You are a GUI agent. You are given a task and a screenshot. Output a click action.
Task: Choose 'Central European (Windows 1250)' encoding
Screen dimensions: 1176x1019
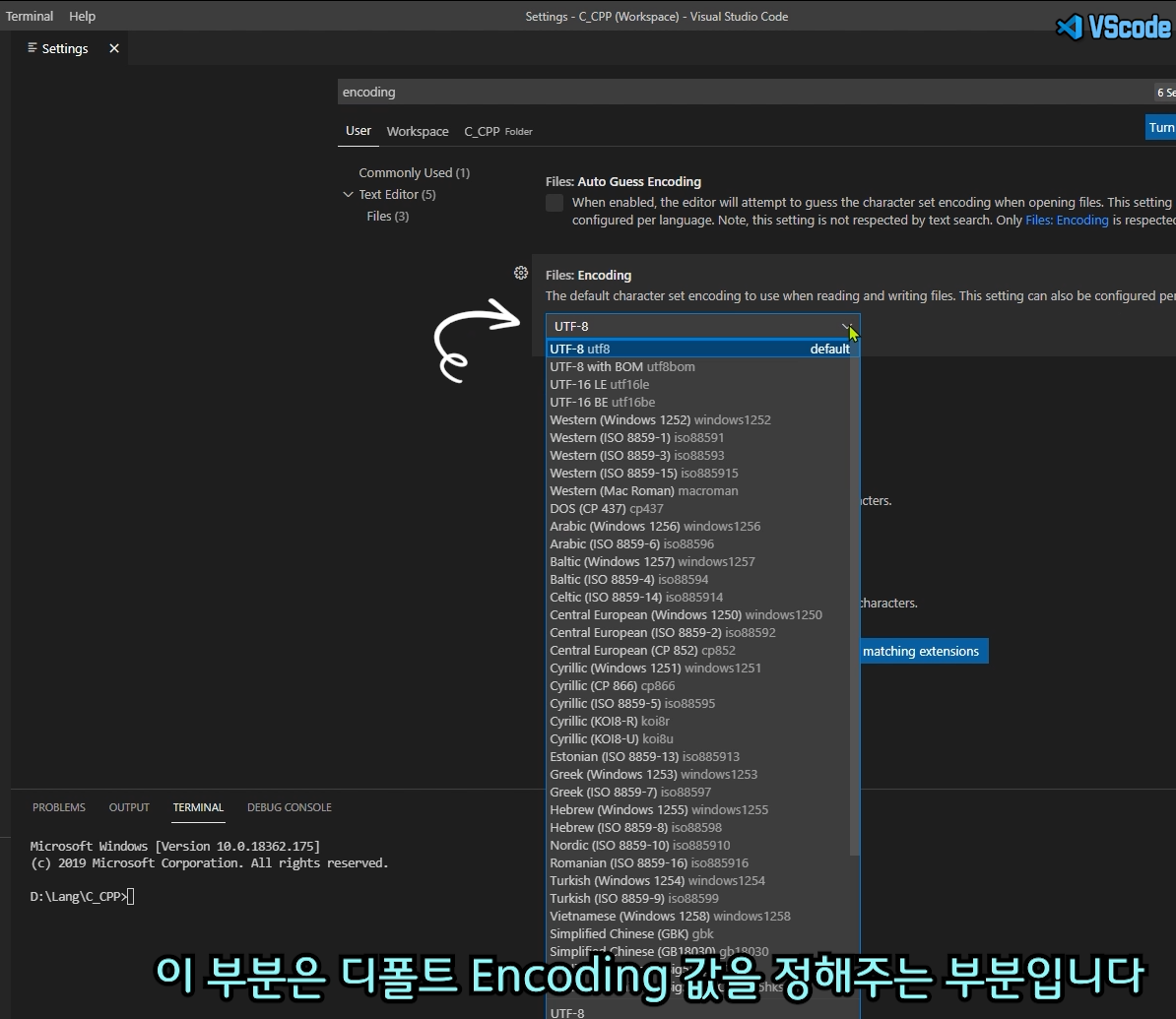pyautogui.click(x=699, y=615)
